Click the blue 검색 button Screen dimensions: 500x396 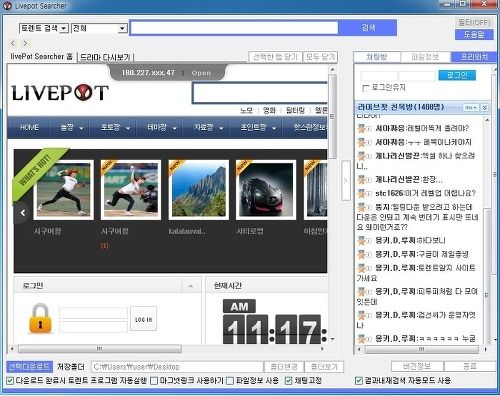coord(368,28)
